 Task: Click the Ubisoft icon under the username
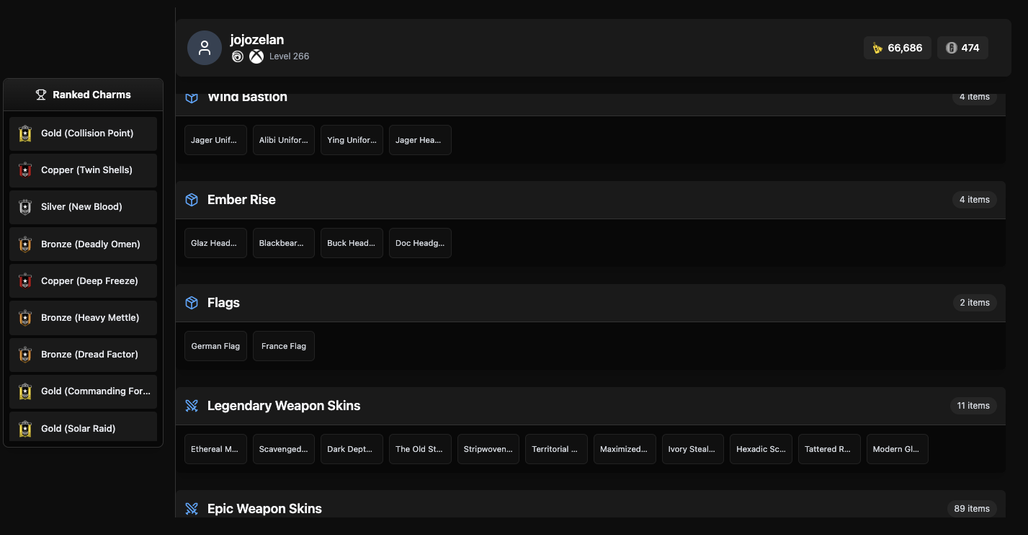[237, 56]
